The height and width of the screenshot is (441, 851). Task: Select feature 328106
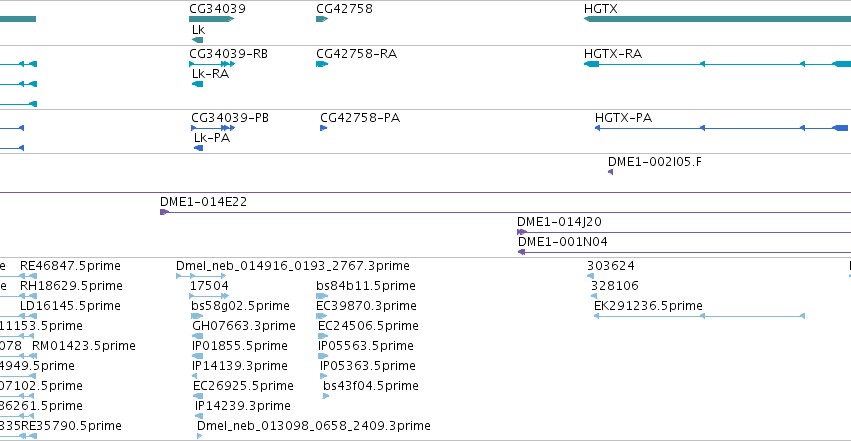click(614, 286)
